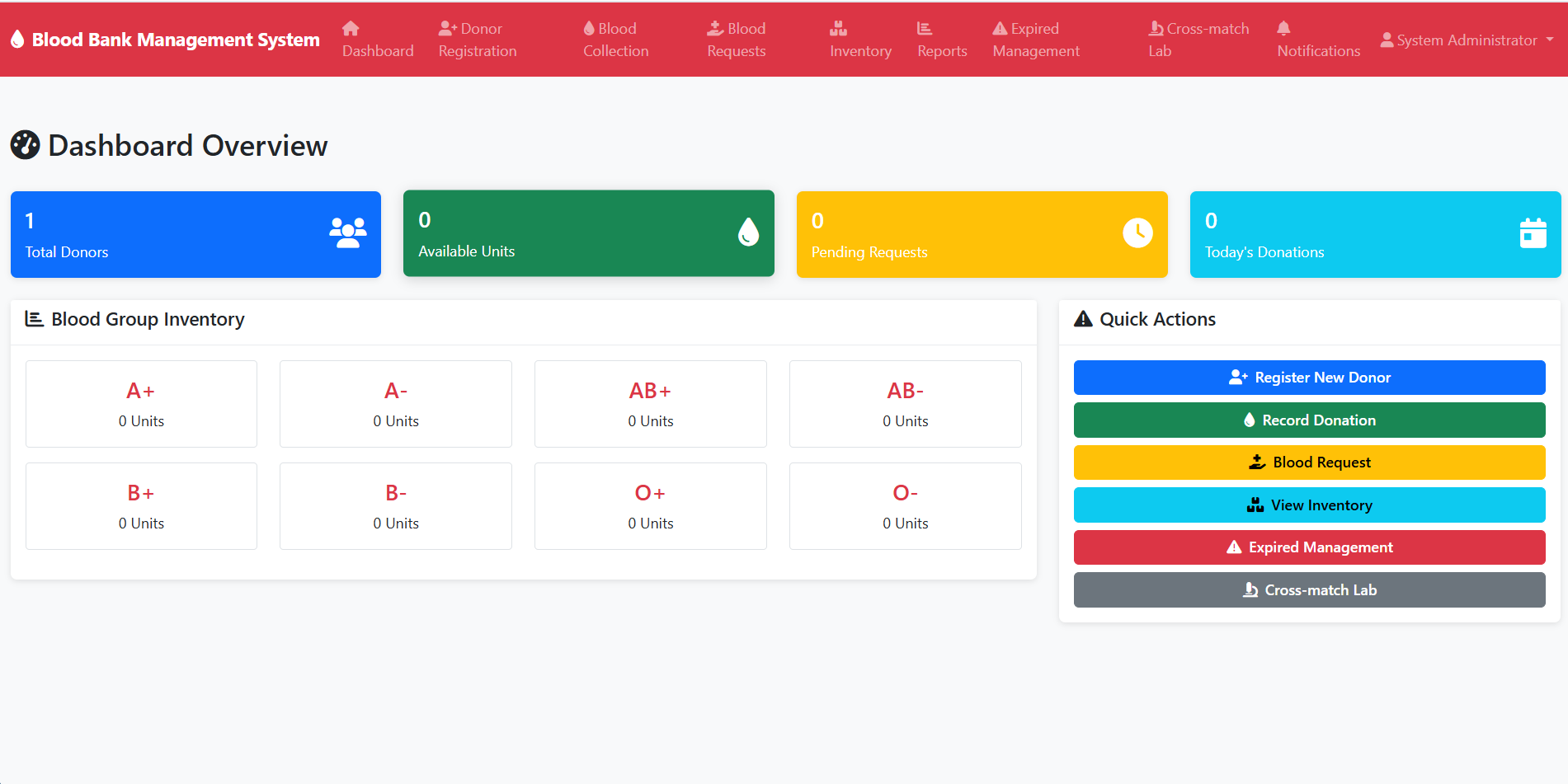Click the yellow Blood Request quick action
Image resolution: width=1568 pixels, height=784 pixels.
point(1309,462)
